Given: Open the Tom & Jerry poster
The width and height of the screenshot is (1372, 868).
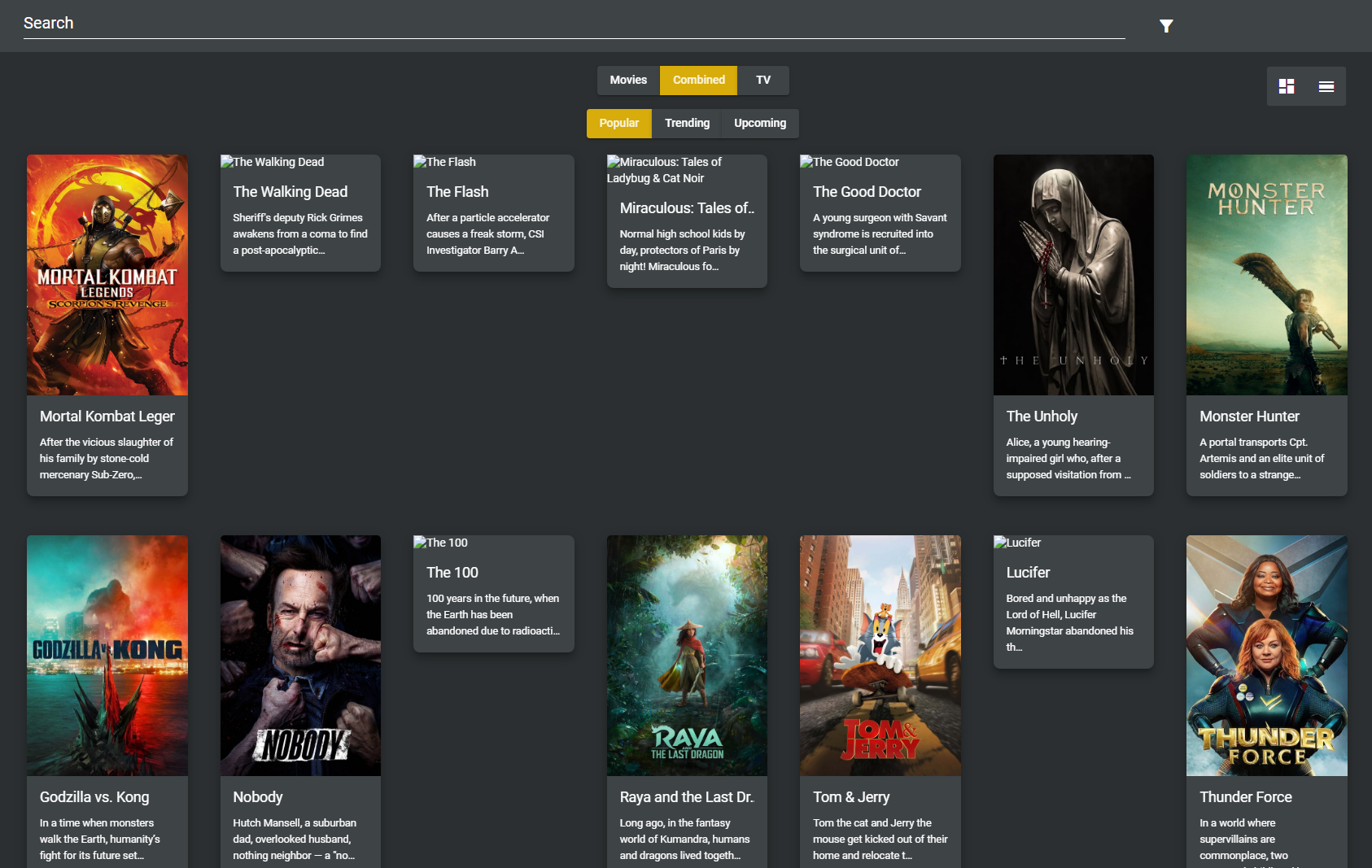Looking at the screenshot, I should (x=880, y=654).
